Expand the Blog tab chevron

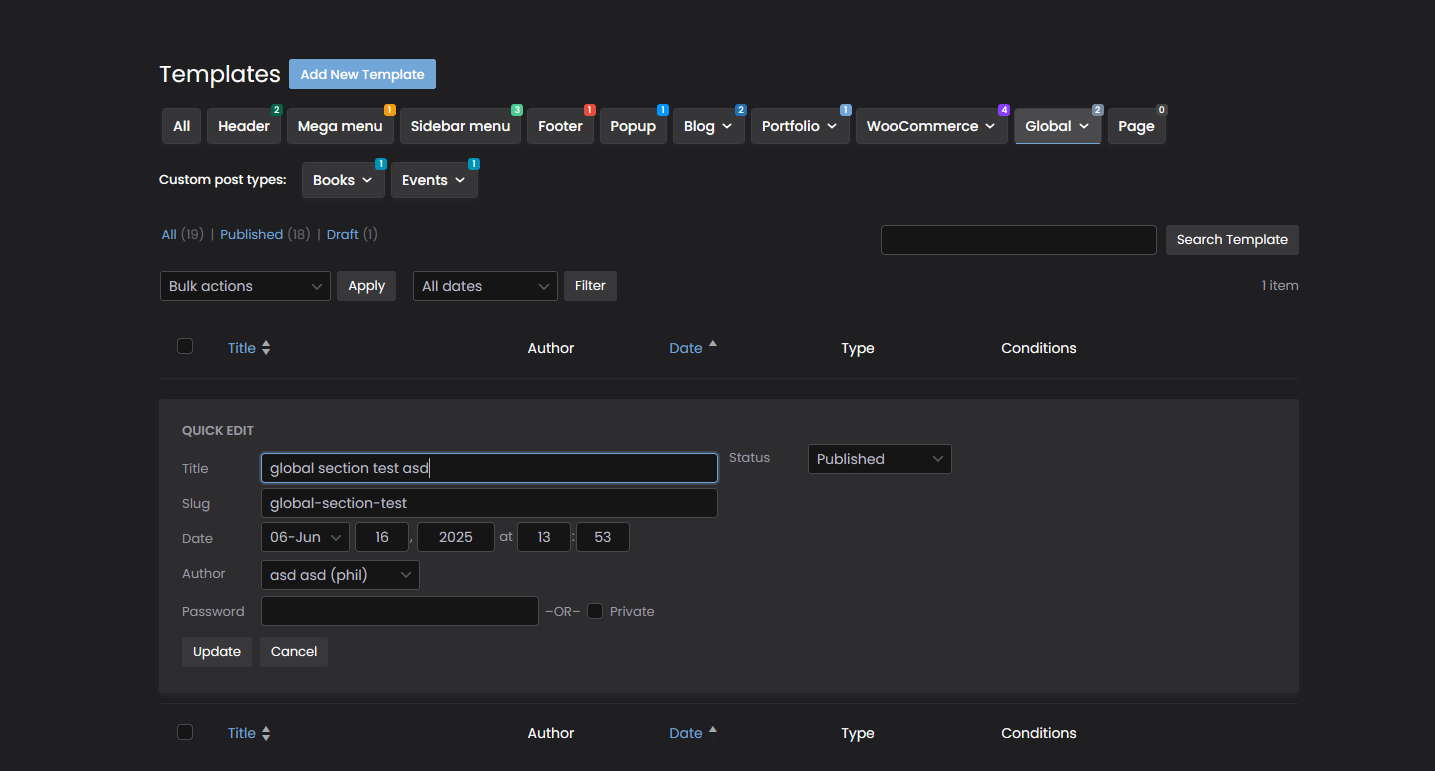coord(727,126)
